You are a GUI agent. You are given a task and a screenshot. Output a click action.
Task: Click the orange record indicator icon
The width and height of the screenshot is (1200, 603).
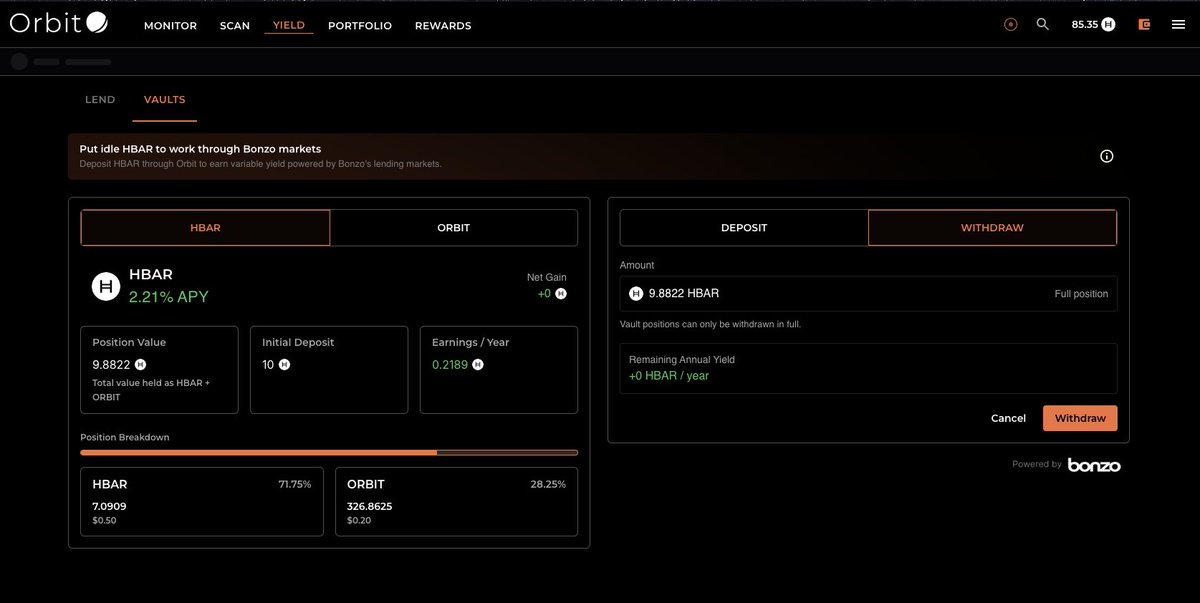point(1010,25)
